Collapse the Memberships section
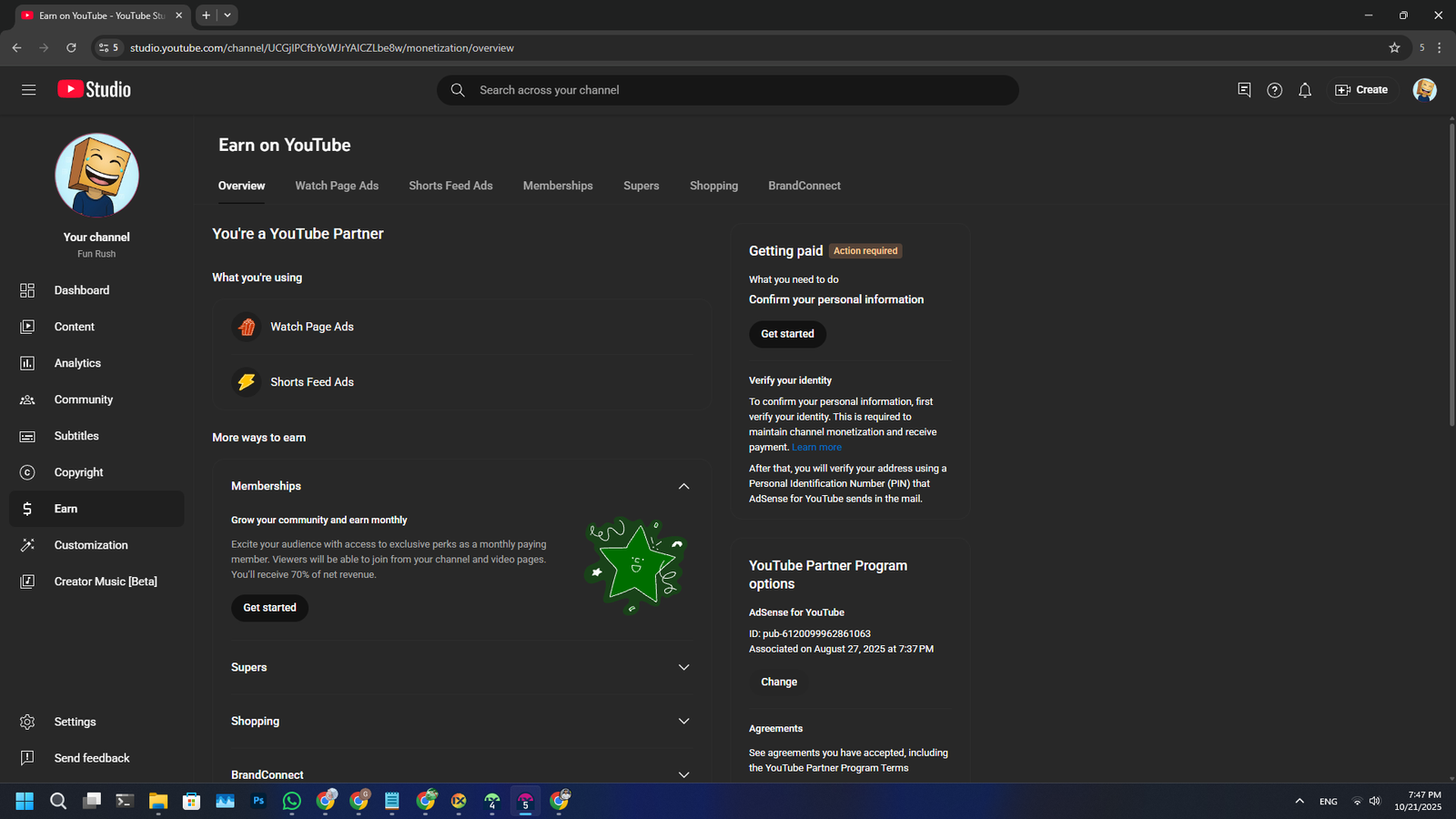1456x819 pixels. click(683, 486)
